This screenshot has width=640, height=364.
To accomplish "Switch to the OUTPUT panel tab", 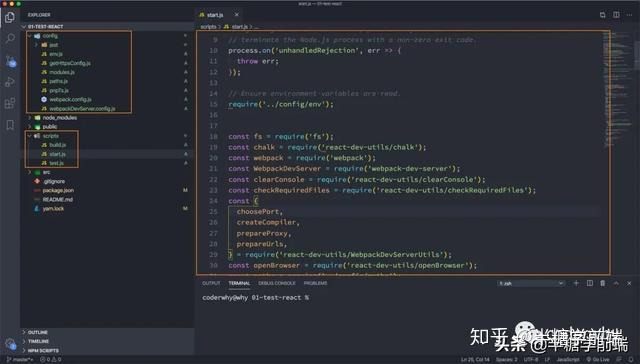I will 211,283.
